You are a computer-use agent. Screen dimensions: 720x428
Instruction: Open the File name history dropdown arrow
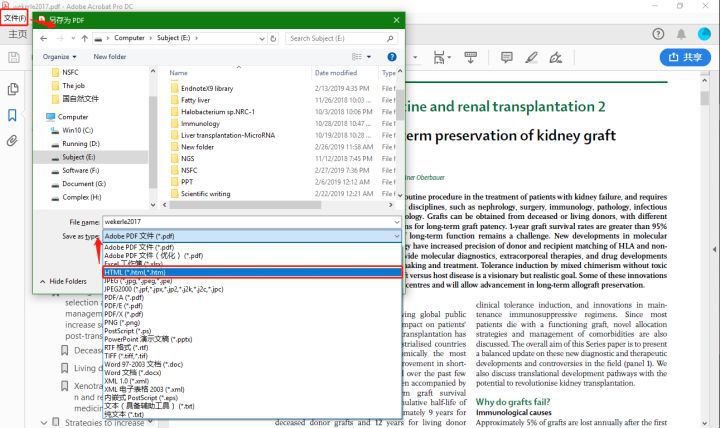(396, 222)
